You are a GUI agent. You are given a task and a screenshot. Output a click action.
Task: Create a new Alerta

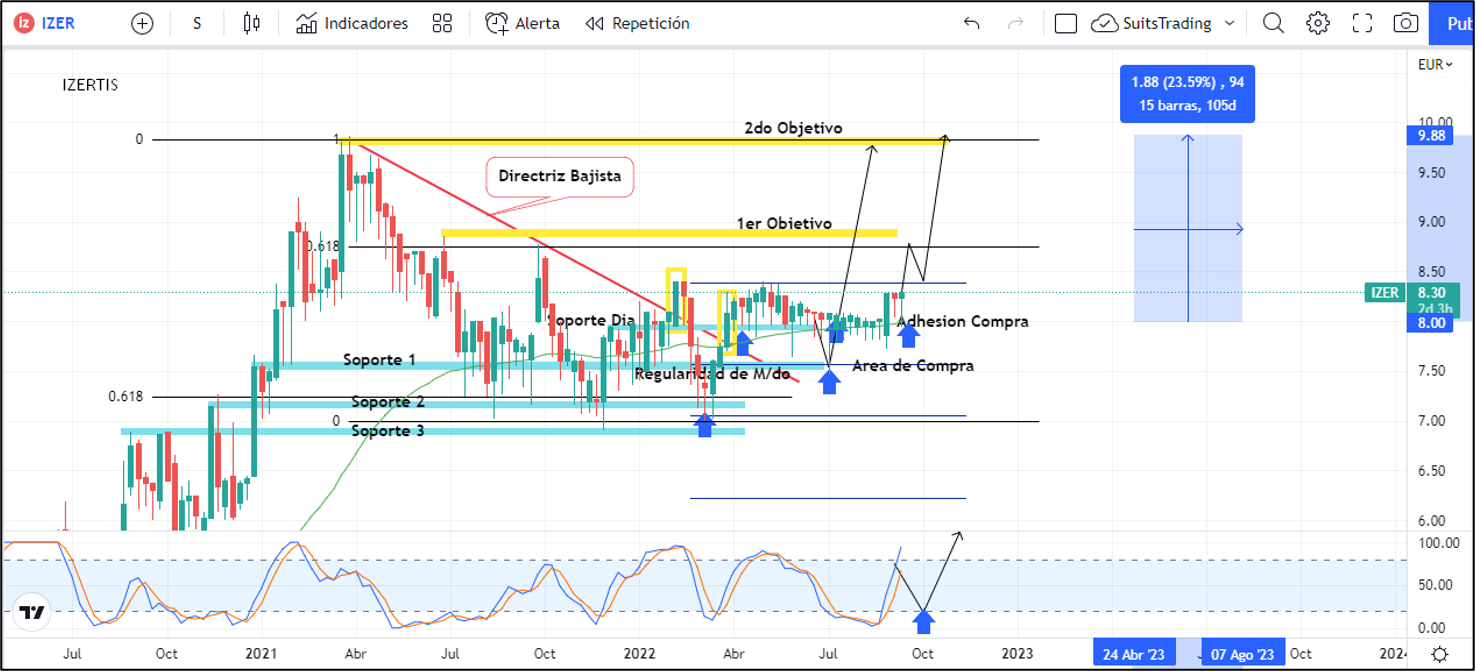[522, 23]
